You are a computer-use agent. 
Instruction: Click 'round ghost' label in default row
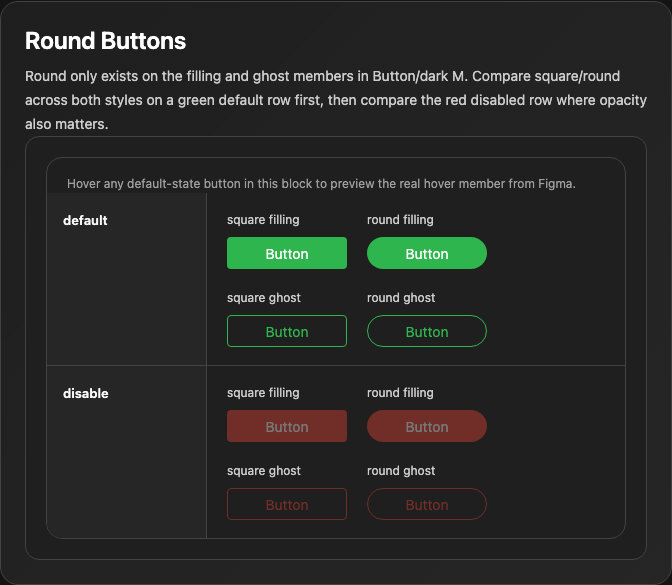(401, 298)
